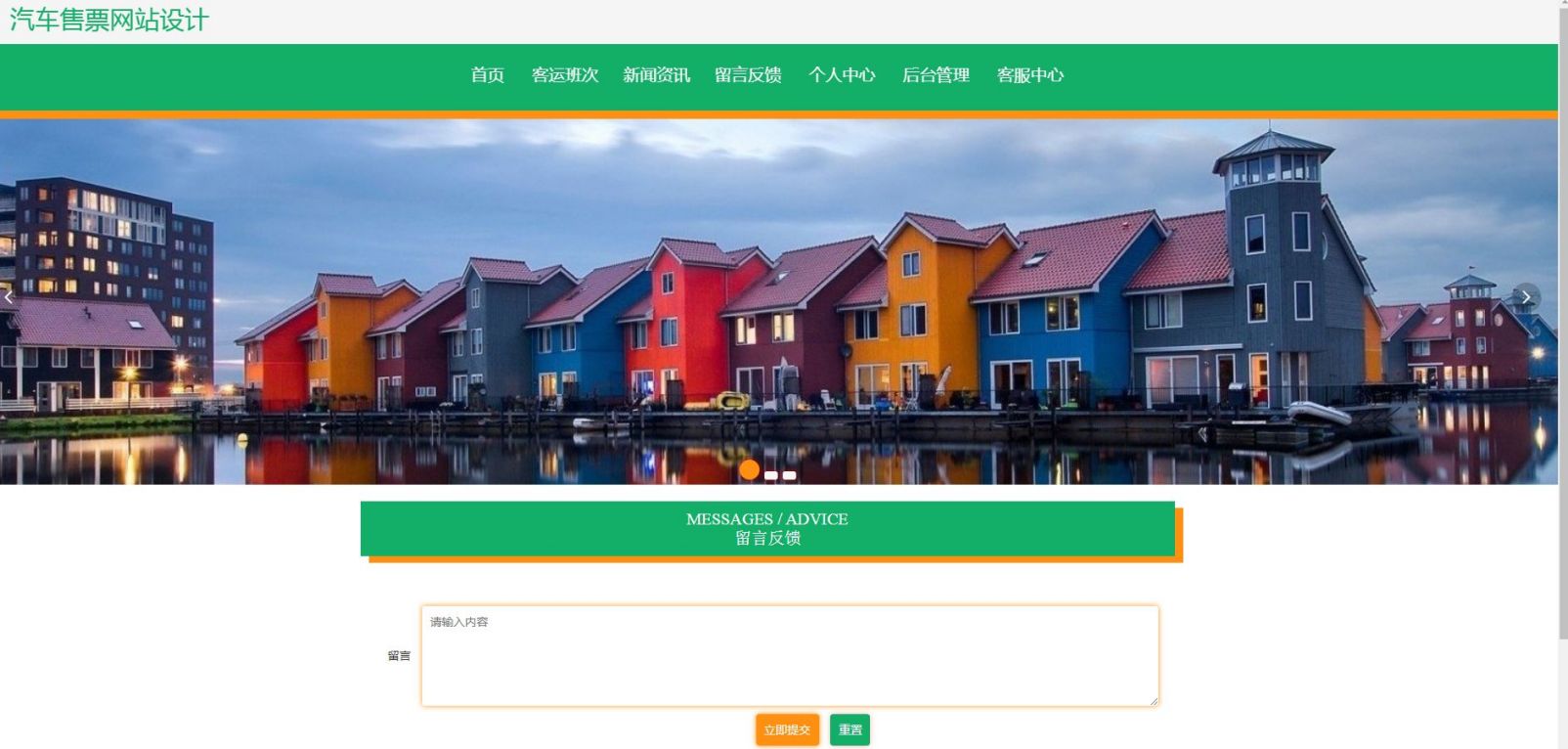Open the 留言反馈 navigation item
The image size is (1568, 749).
(749, 75)
